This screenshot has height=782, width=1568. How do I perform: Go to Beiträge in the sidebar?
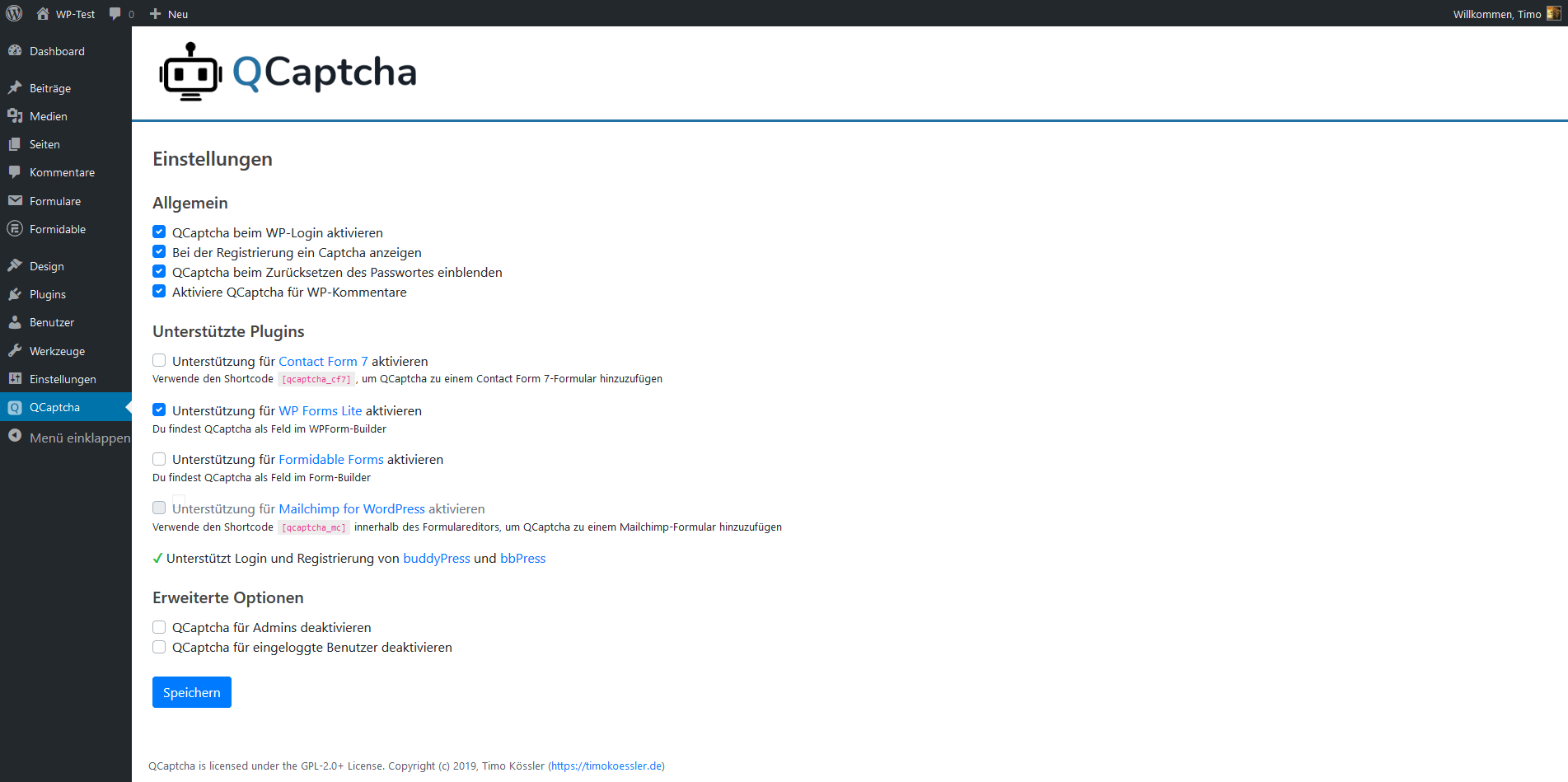pos(66,88)
